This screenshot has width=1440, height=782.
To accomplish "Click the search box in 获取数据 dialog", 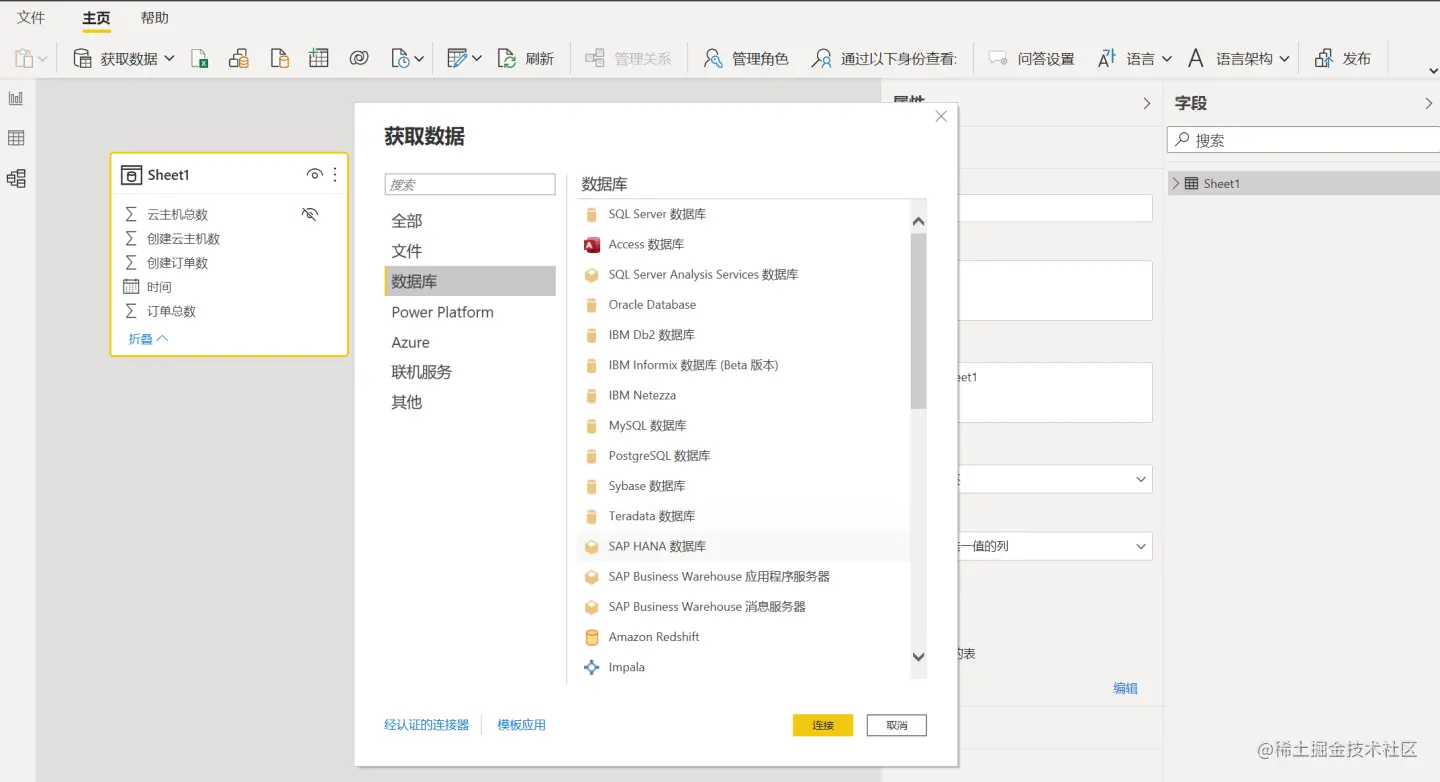I will [x=470, y=184].
